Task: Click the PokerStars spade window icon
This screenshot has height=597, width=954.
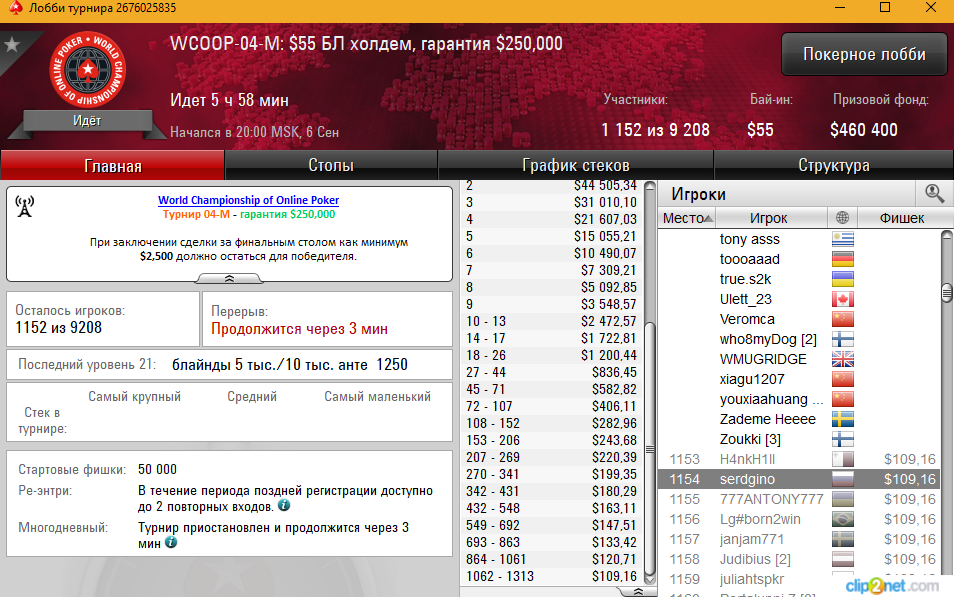Action: coord(15,8)
